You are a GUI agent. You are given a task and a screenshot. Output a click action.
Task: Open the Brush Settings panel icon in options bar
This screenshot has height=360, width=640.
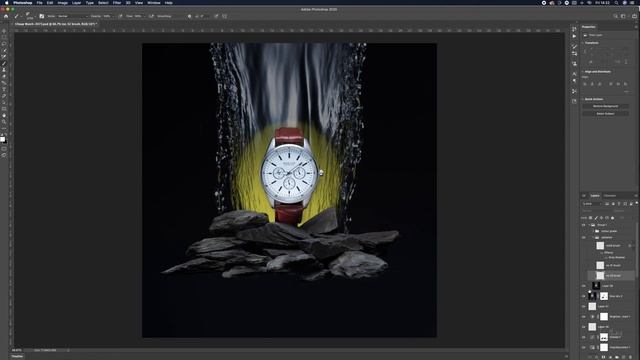click(x=42, y=16)
